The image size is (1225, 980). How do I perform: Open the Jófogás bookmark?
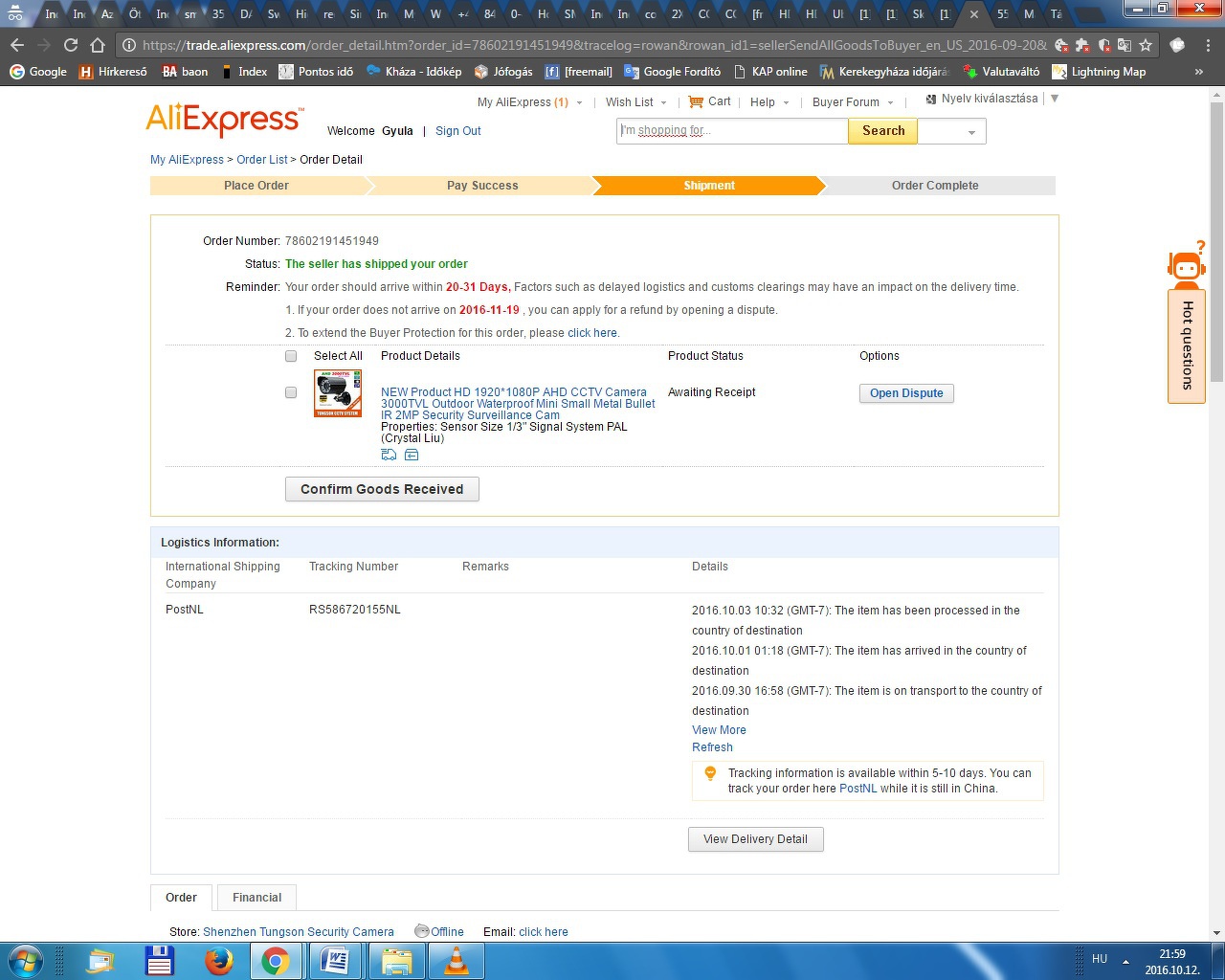point(503,72)
